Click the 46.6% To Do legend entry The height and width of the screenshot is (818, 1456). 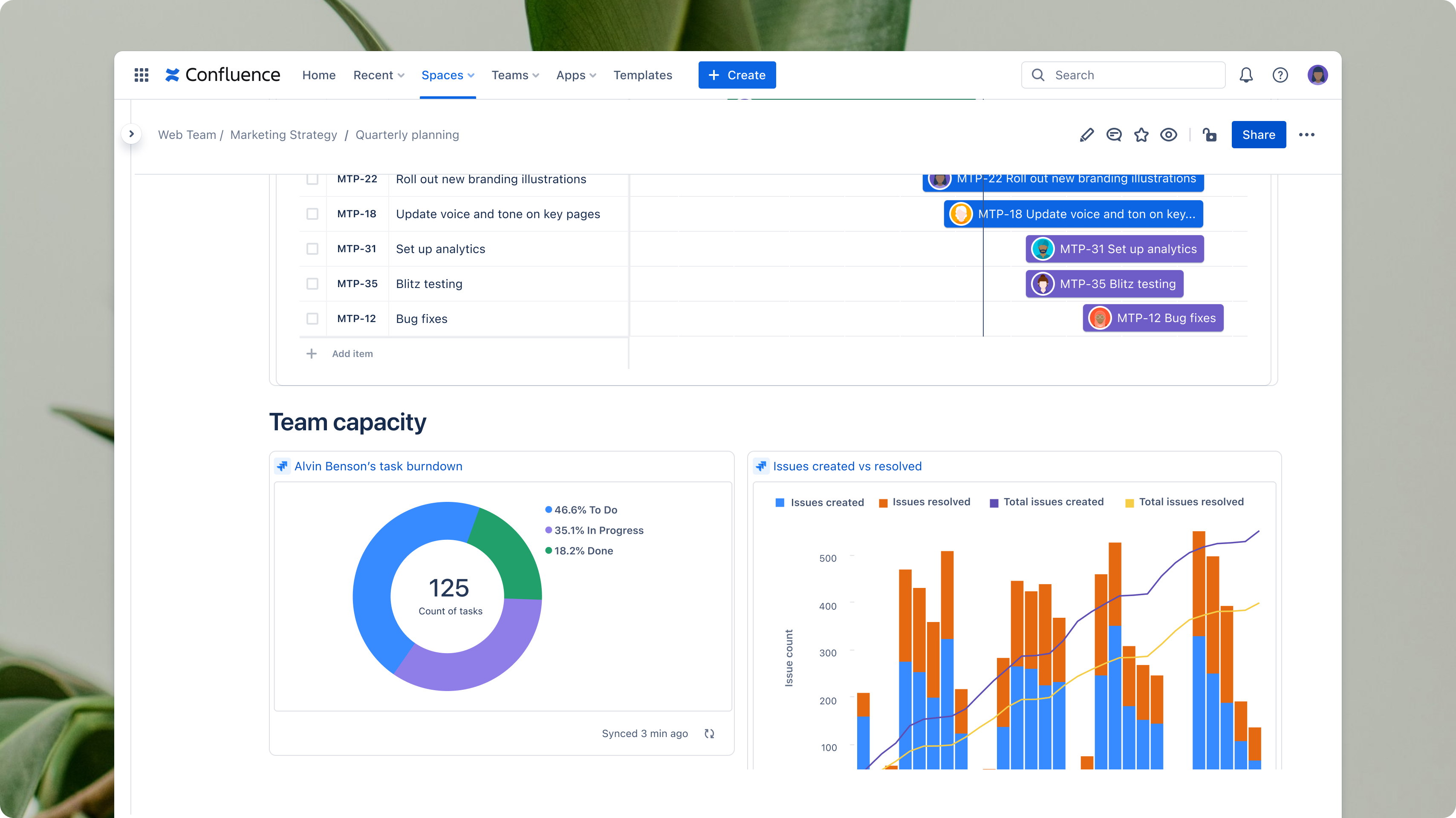(581, 510)
